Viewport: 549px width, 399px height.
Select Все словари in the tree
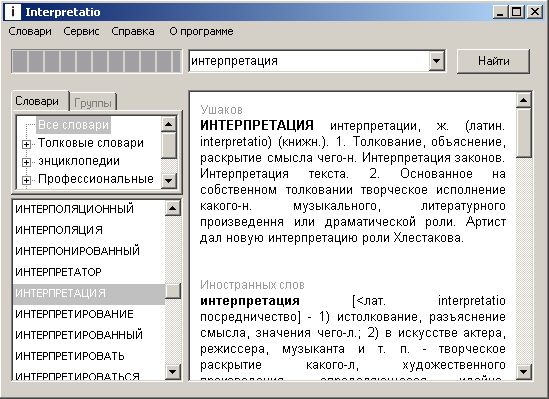coord(74,125)
